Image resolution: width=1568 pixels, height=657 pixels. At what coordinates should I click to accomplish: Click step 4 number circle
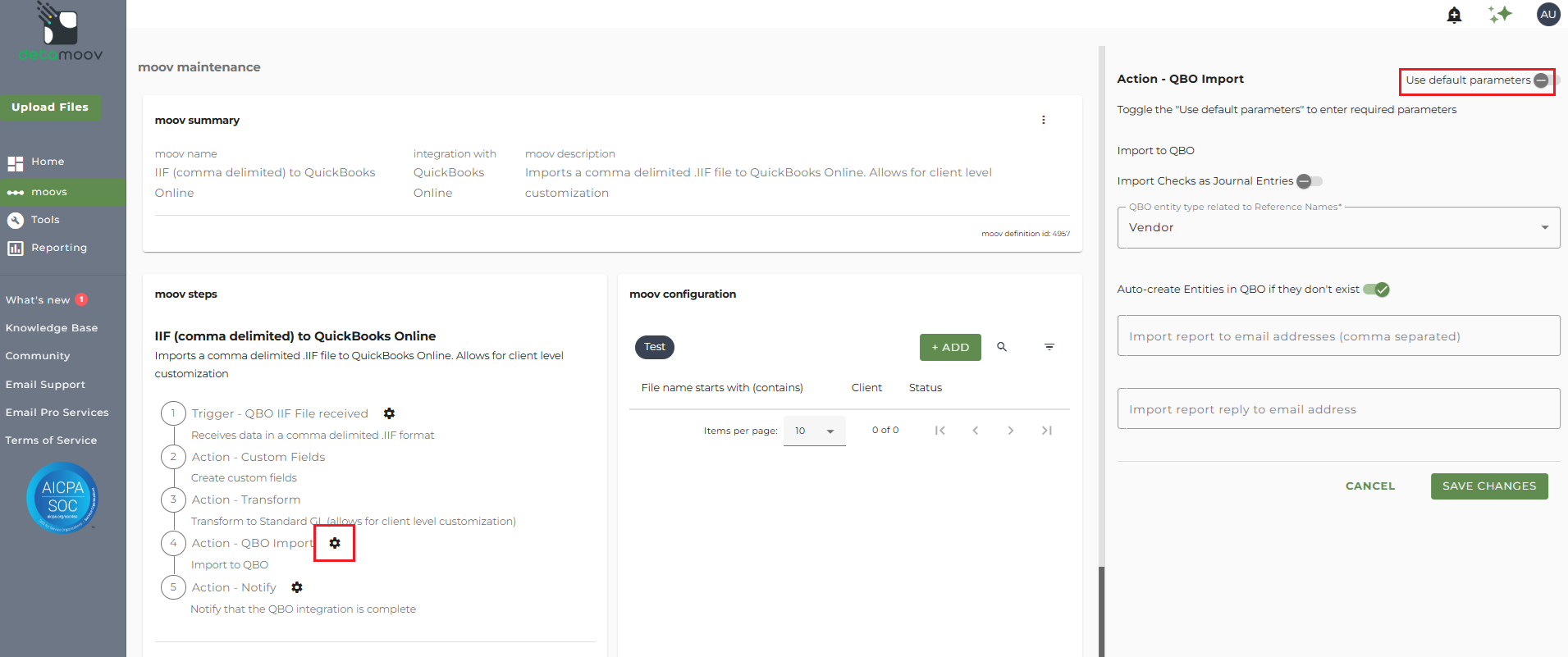(173, 543)
